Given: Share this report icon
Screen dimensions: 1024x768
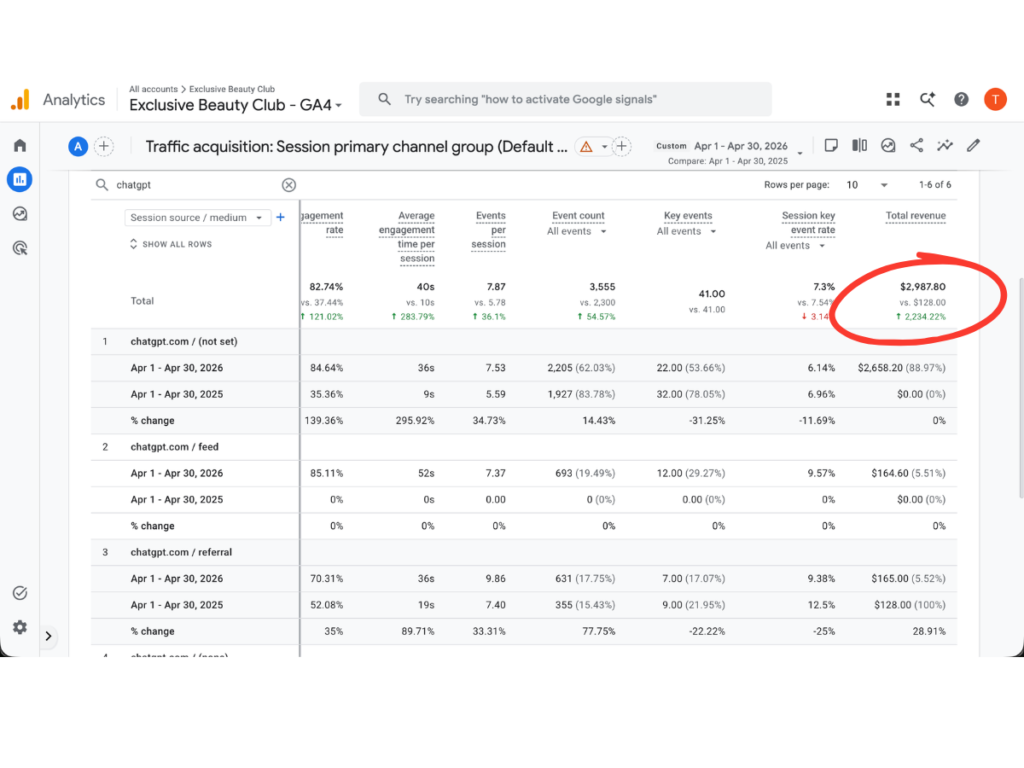Looking at the screenshot, I should point(917,145).
